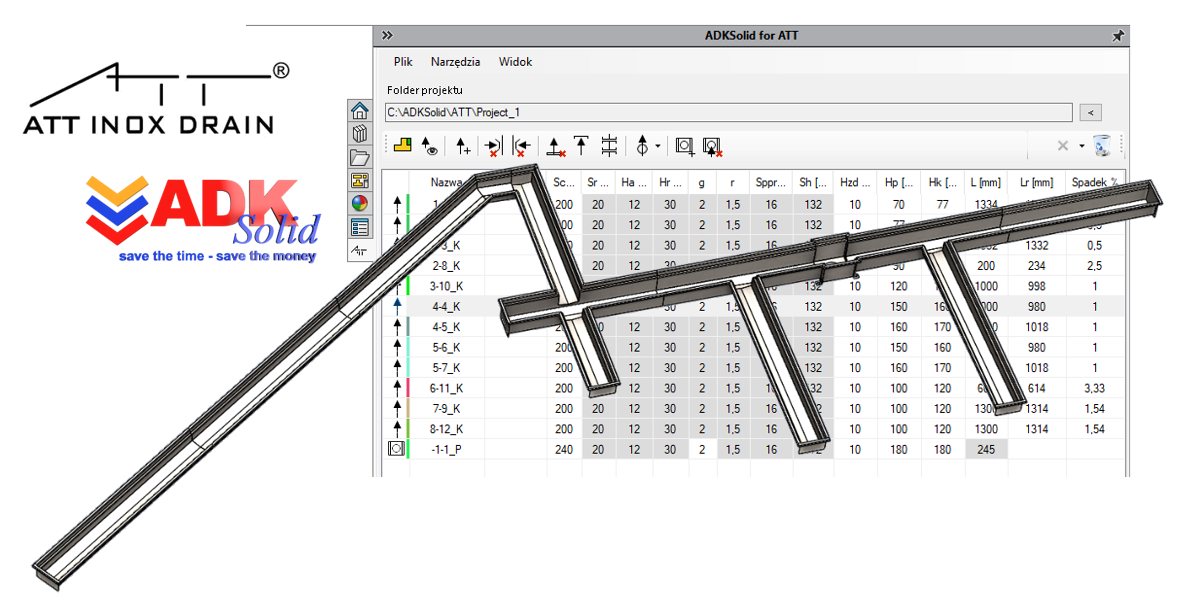
Task: Click the Hzd... column header
Action: pyautogui.click(x=855, y=182)
